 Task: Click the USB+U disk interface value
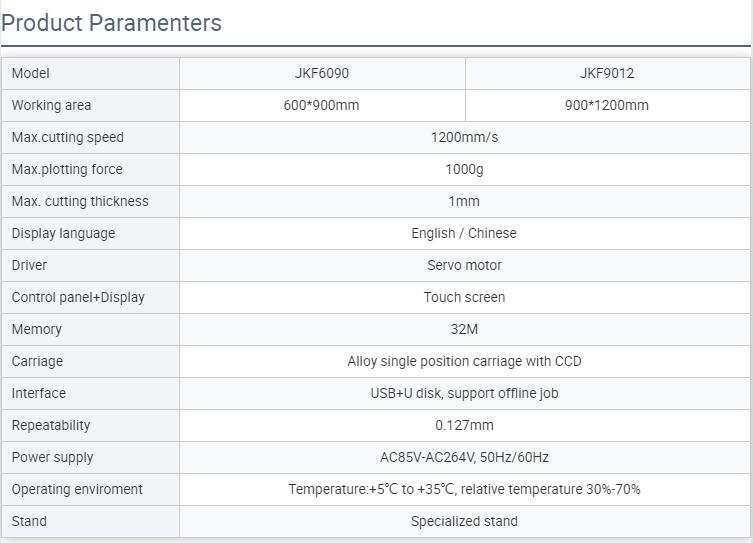(464, 393)
